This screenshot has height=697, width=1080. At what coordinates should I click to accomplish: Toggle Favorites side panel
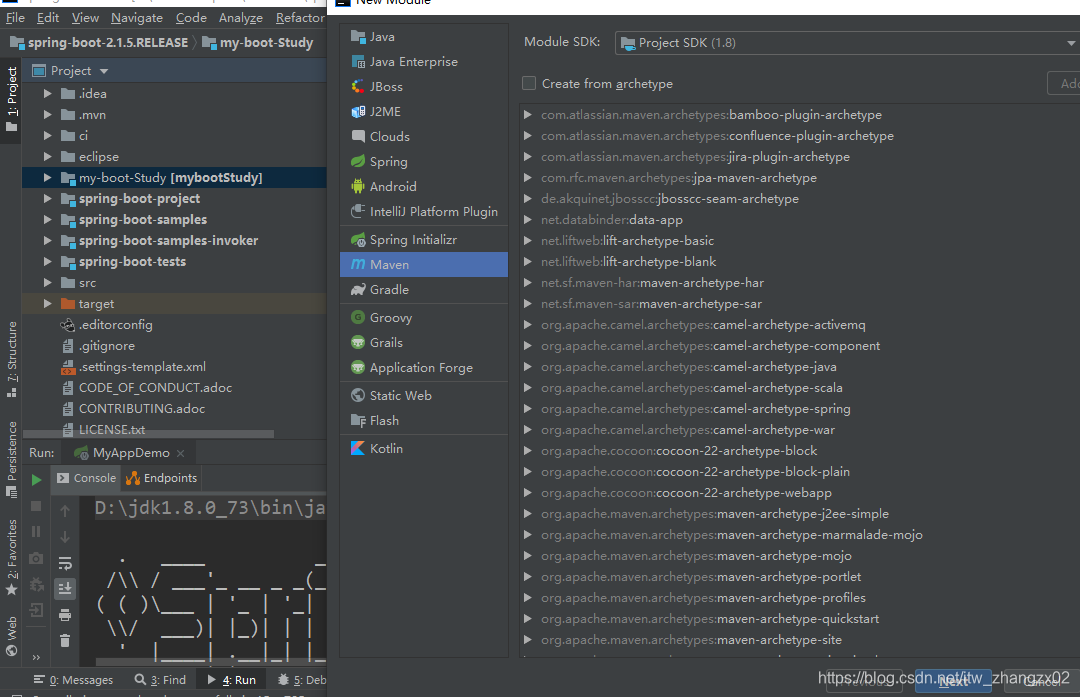(12, 557)
